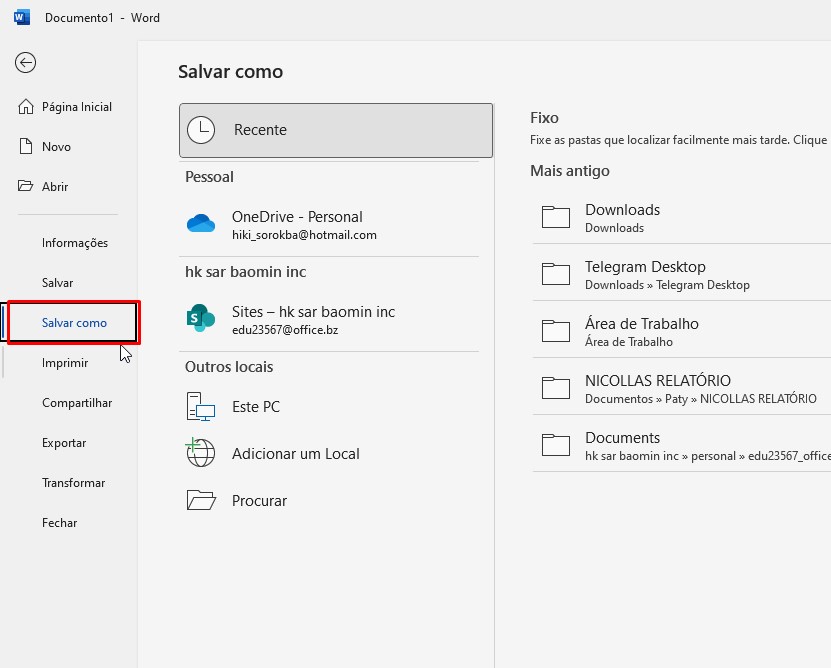Open the NICOLLAS RELATÓRIO folder entry

tap(682, 389)
